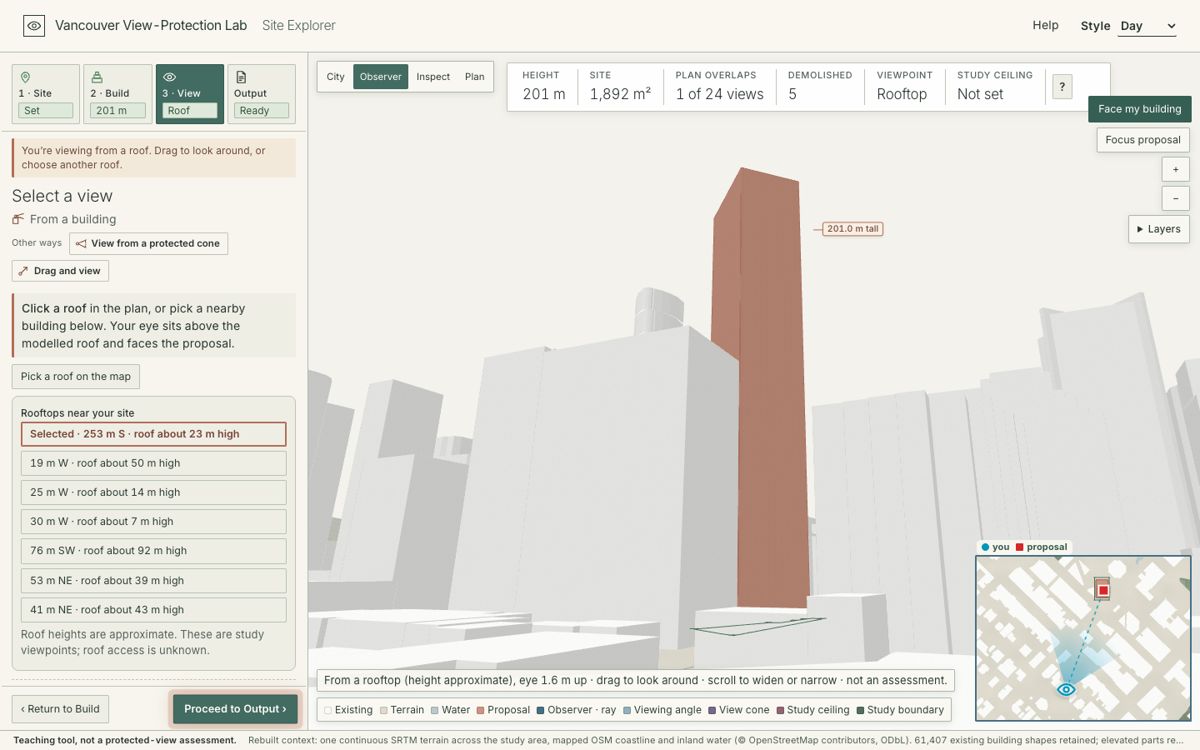Click the eye logo icon in header
Viewport: 1200px width, 750px height.
pos(34,26)
